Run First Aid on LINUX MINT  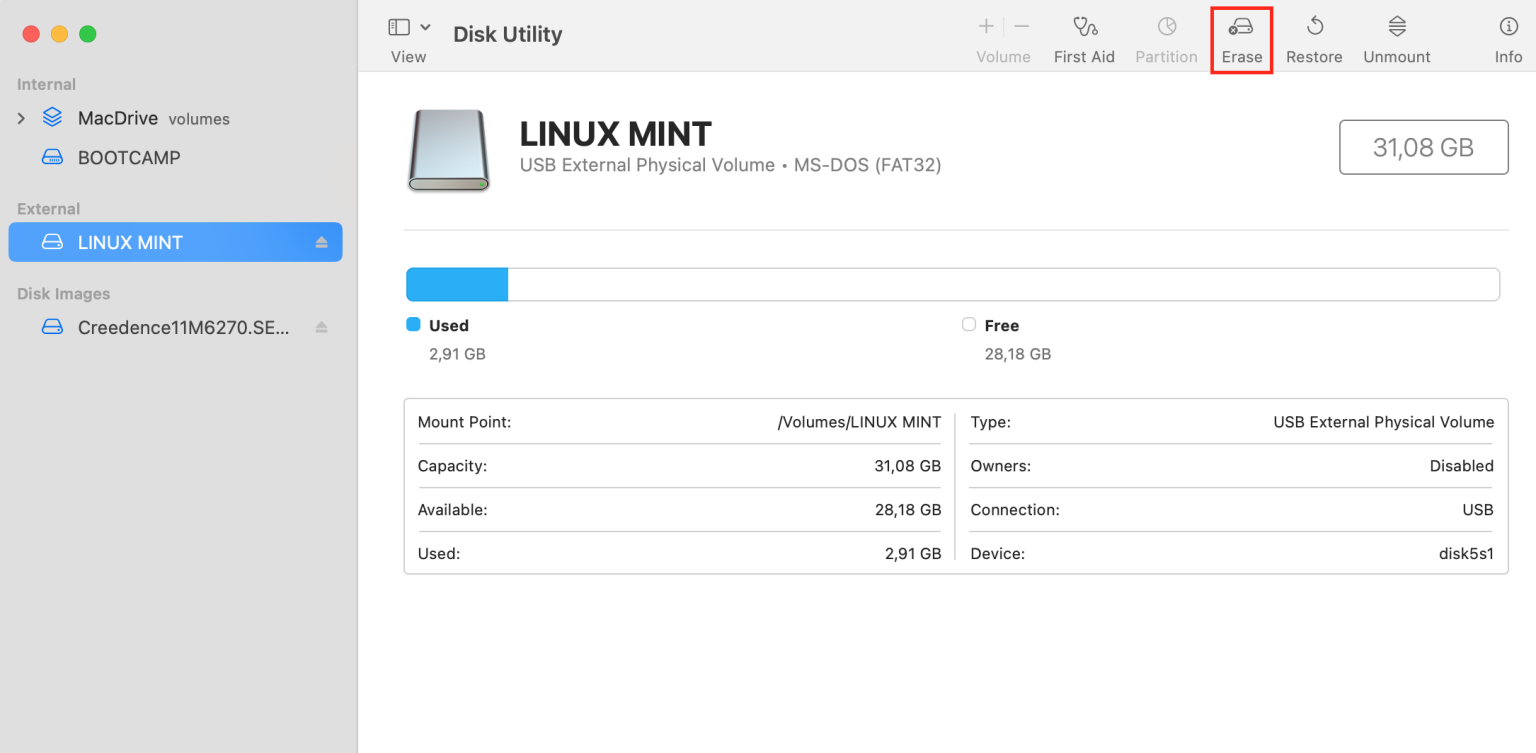[1084, 36]
